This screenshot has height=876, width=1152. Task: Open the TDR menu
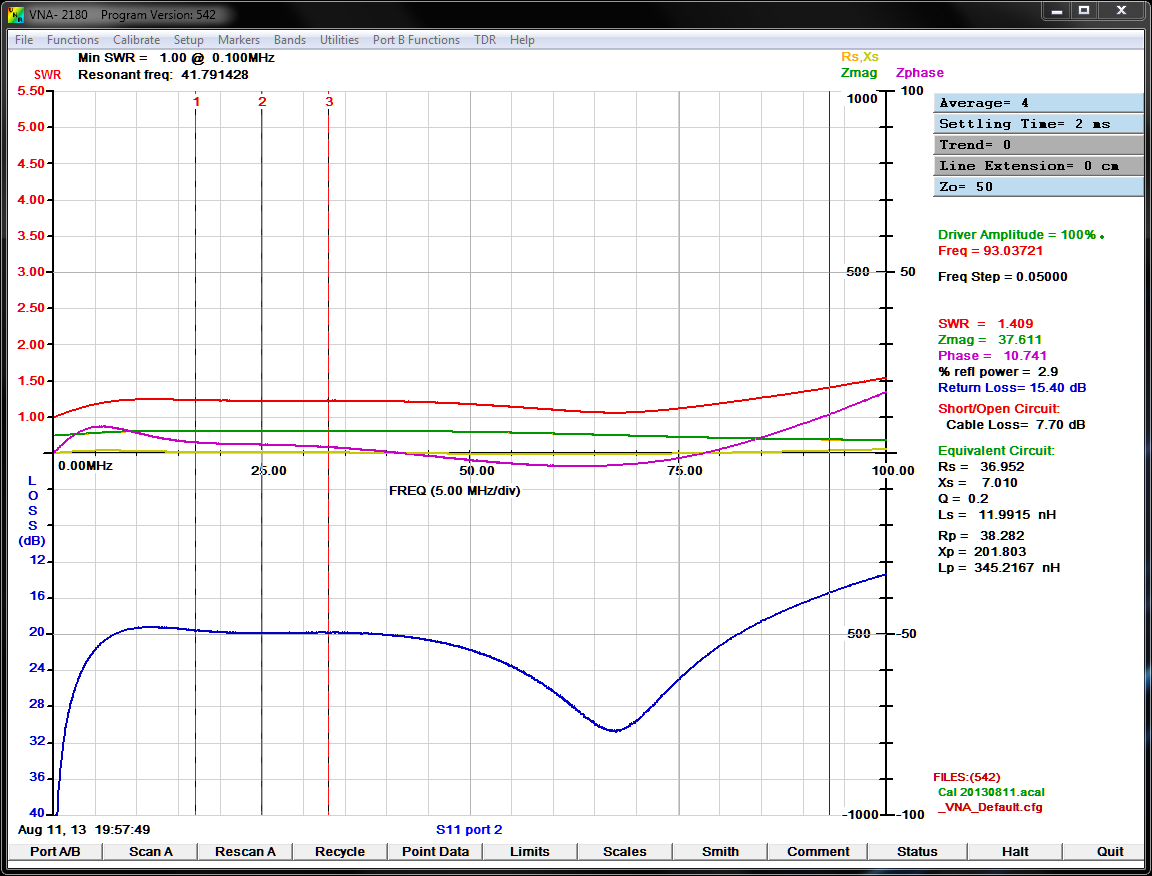coord(485,40)
